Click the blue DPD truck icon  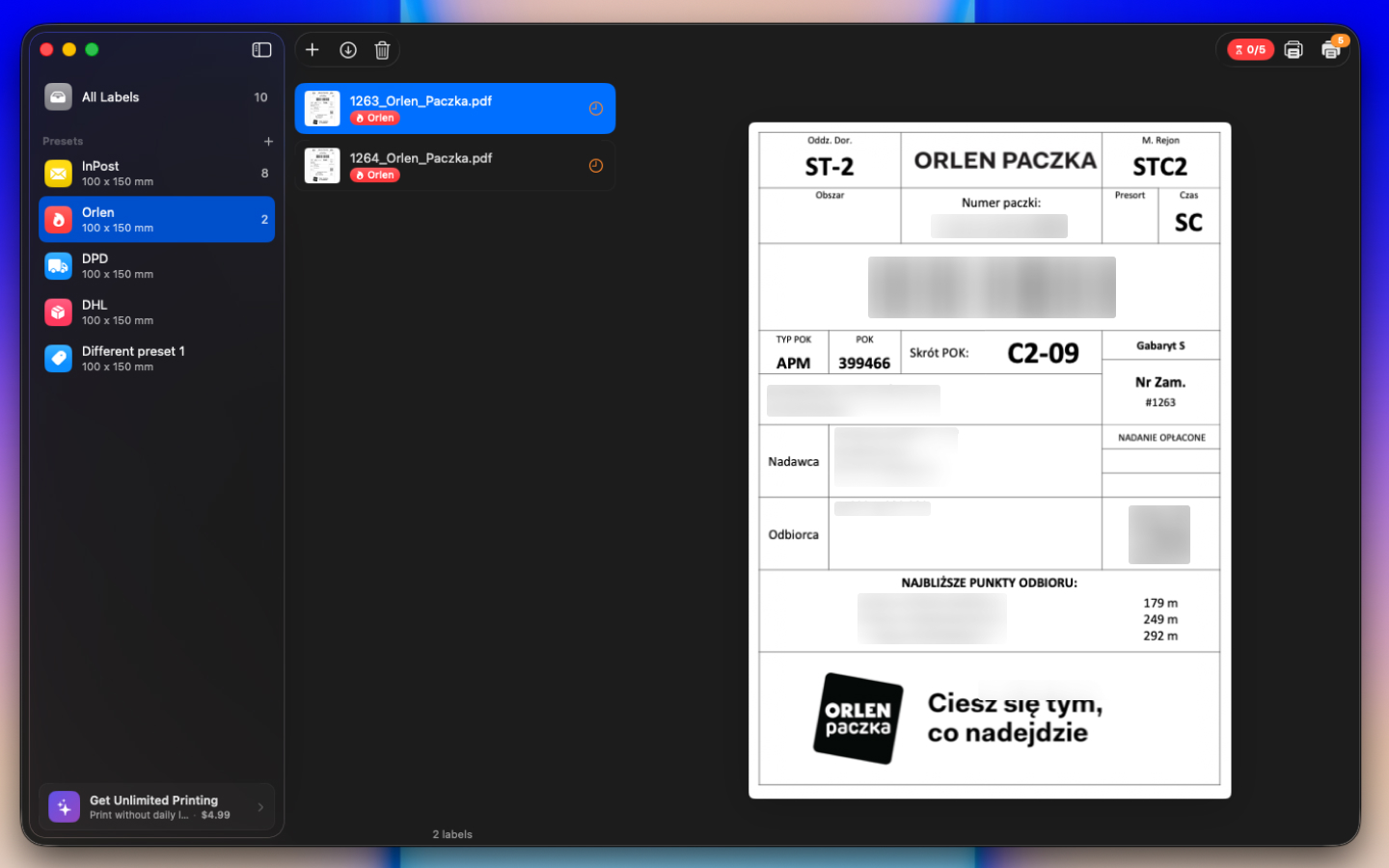59,266
